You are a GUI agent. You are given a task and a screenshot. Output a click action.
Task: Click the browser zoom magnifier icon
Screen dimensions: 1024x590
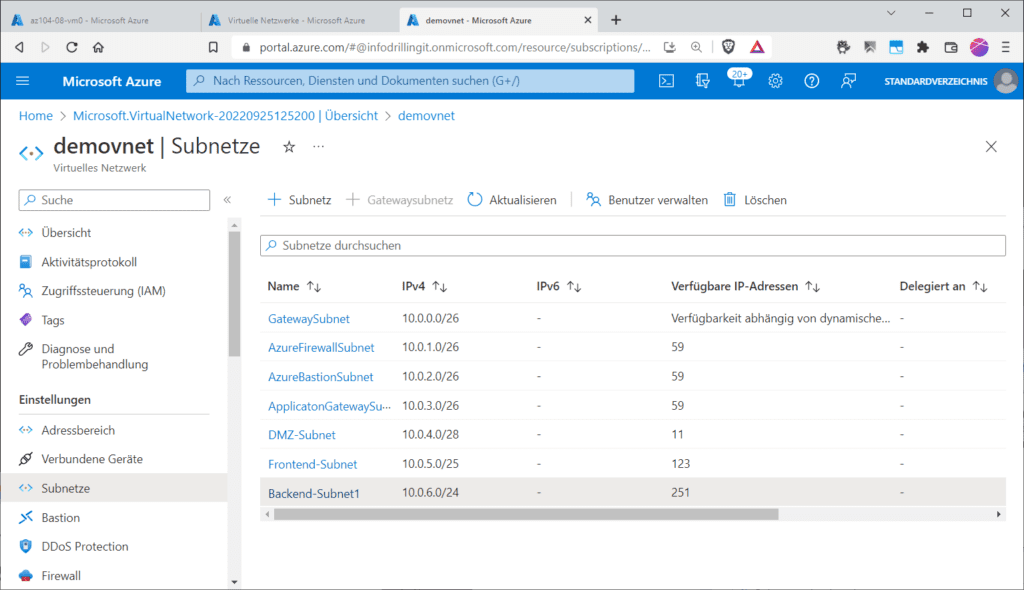(696, 47)
